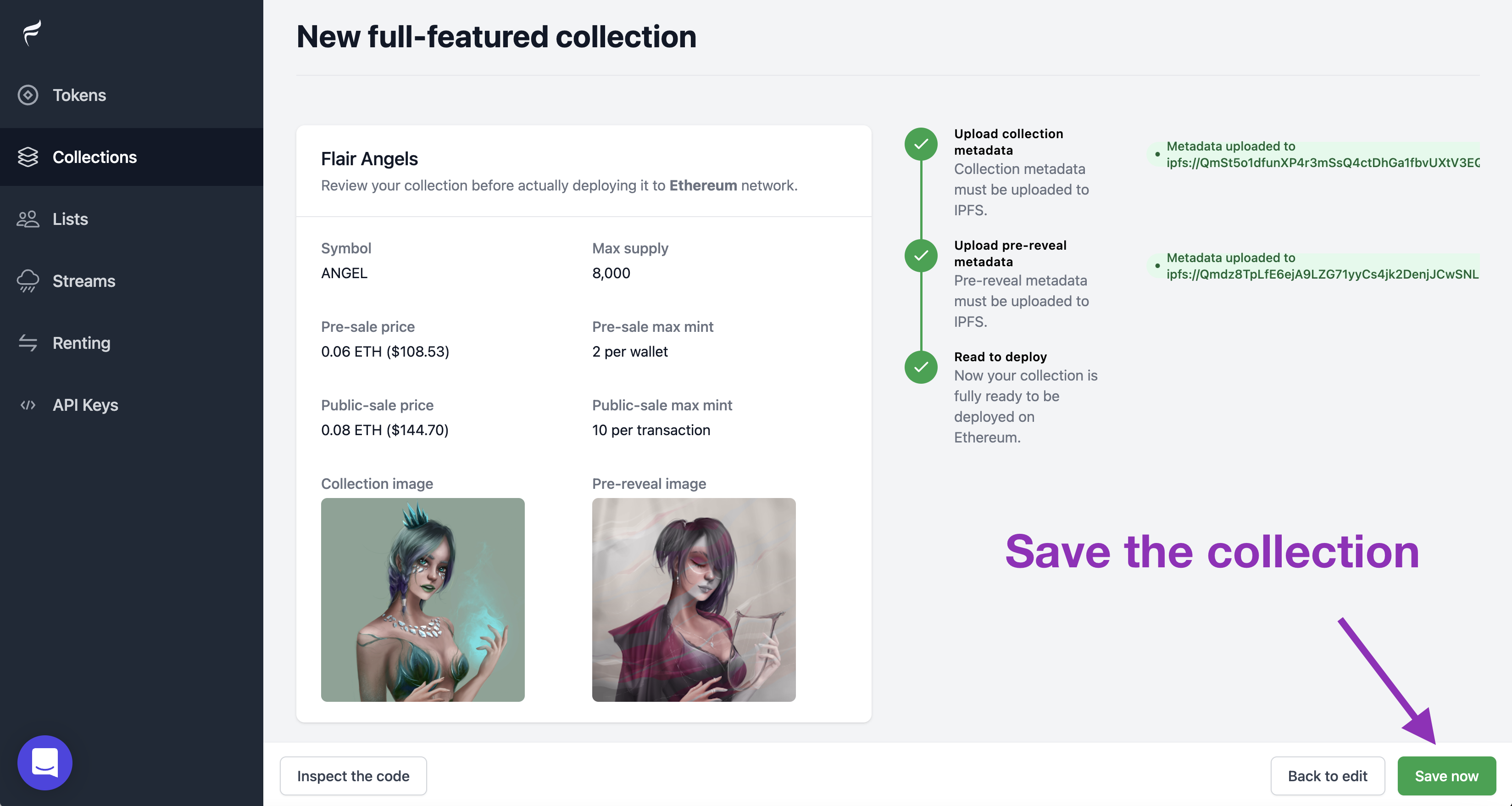The height and width of the screenshot is (806, 1512).
Task: Click the API Keys code icon
Action: click(28, 405)
